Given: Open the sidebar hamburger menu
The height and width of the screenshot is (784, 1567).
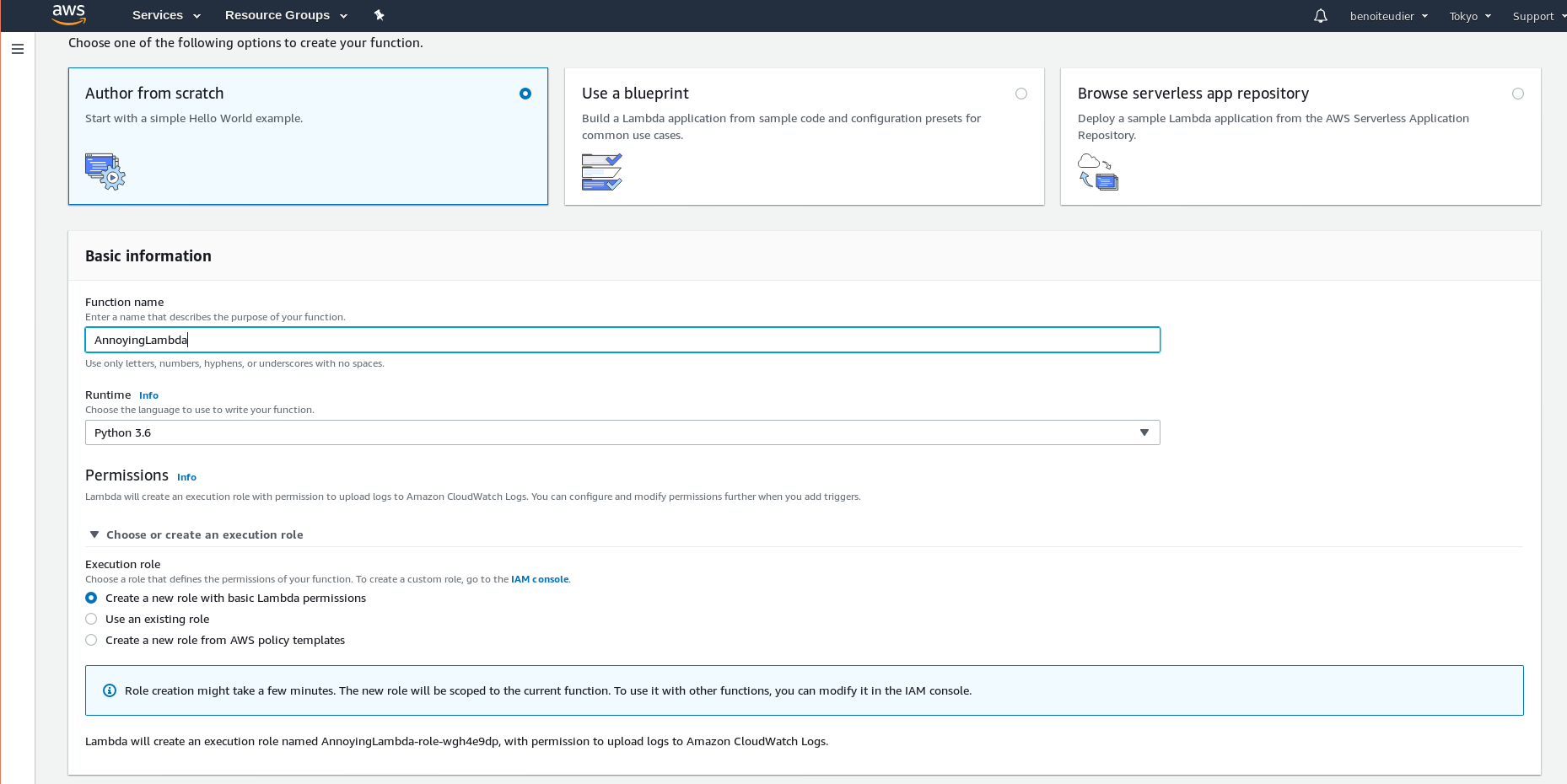Looking at the screenshot, I should click(x=18, y=49).
